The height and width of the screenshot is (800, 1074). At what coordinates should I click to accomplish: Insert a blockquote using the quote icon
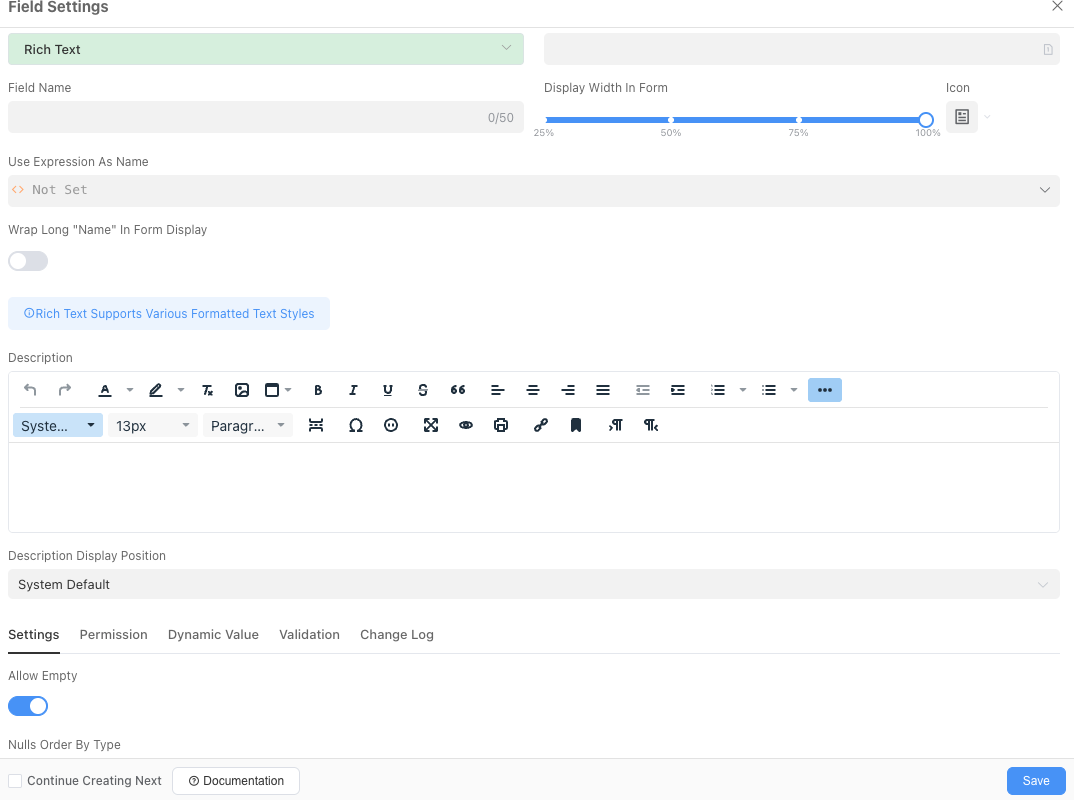click(458, 390)
